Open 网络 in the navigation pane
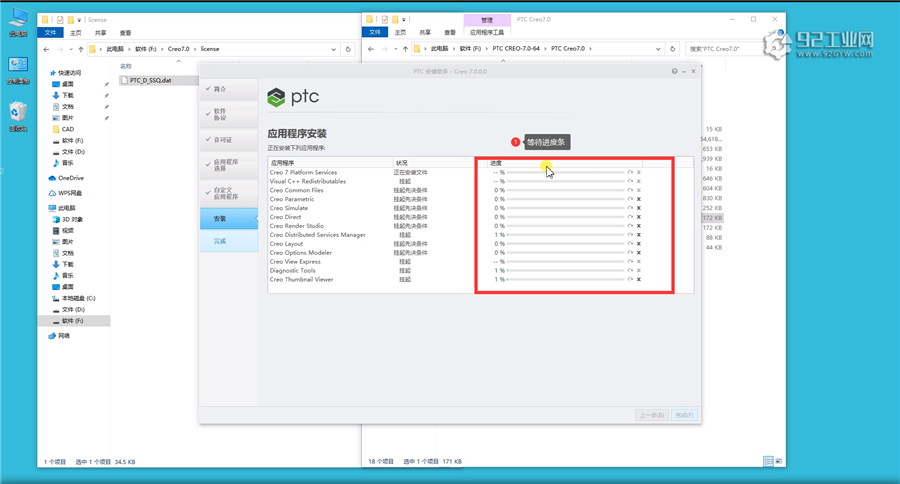The height and width of the screenshot is (484, 900). [59, 336]
